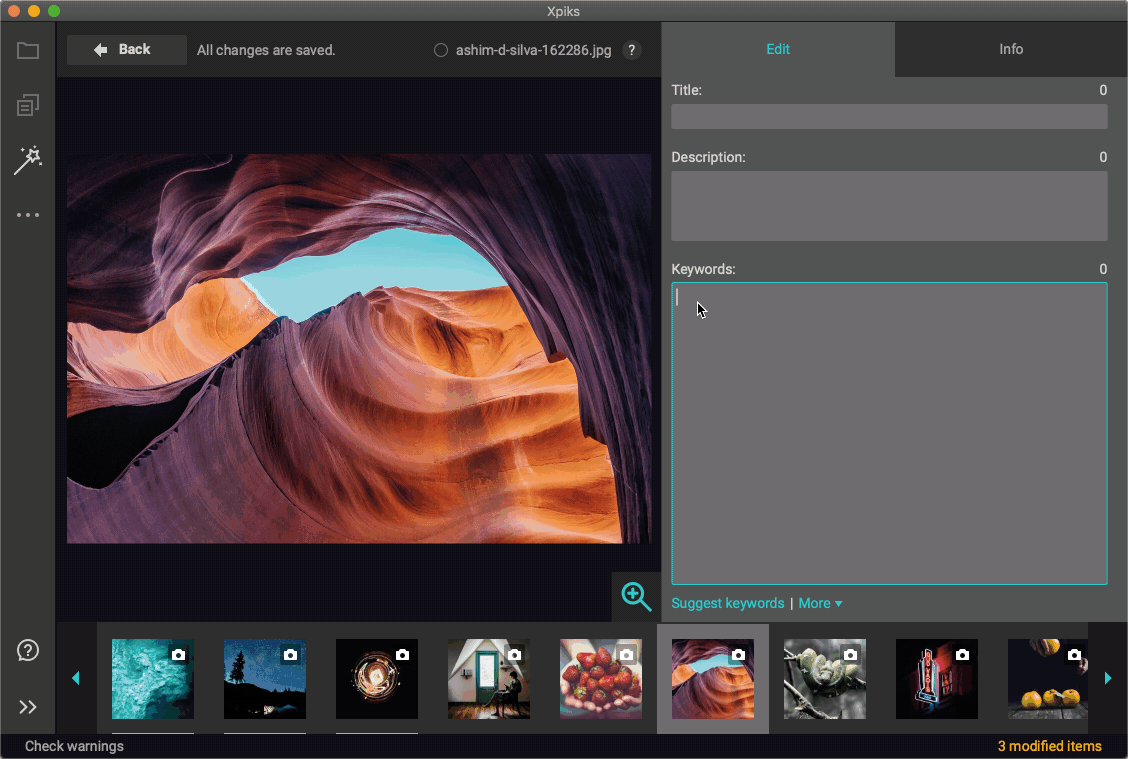Click into the Title input field
Image resolution: width=1128 pixels, height=759 pixels.
coord(889,117)
